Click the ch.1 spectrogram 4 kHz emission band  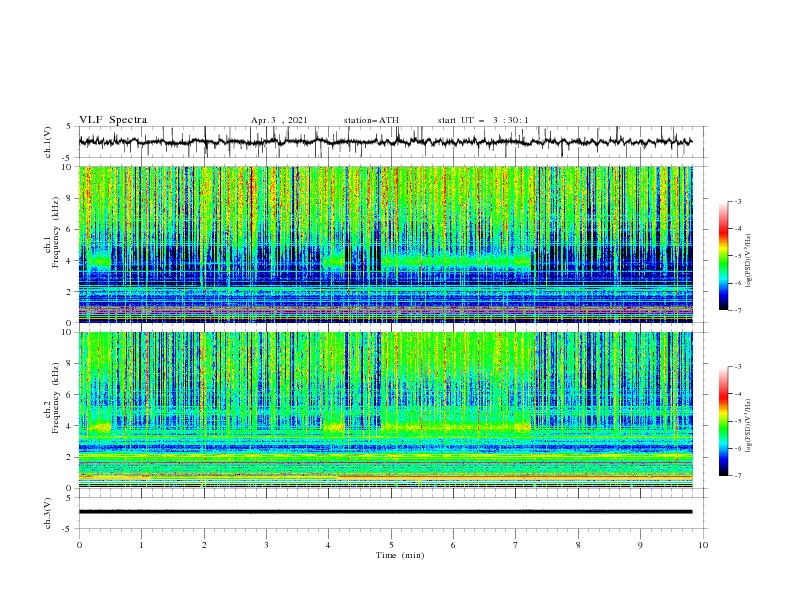tap(457, 261)
